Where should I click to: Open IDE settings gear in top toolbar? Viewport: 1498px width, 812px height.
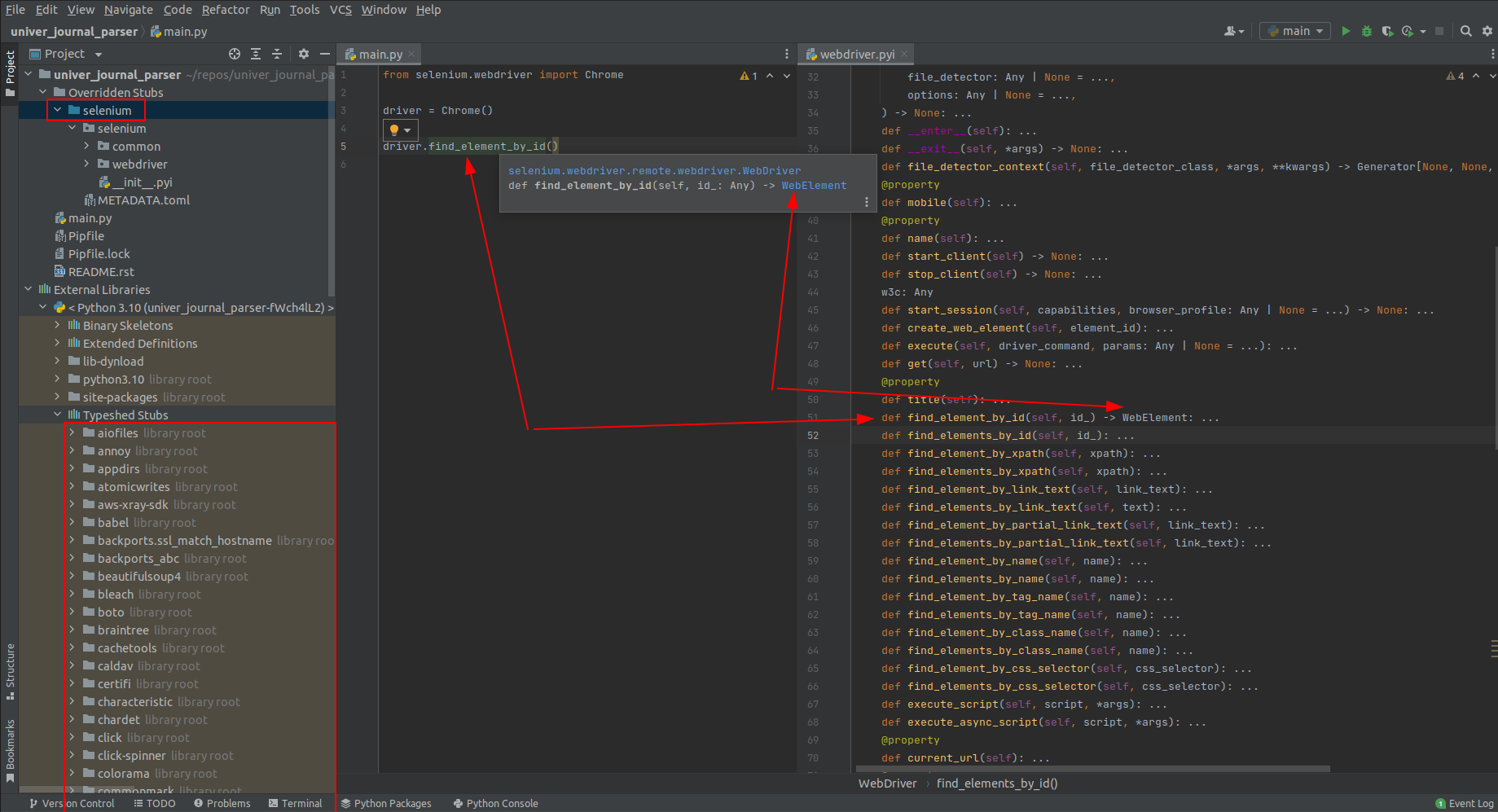(x=1487, y=31)
